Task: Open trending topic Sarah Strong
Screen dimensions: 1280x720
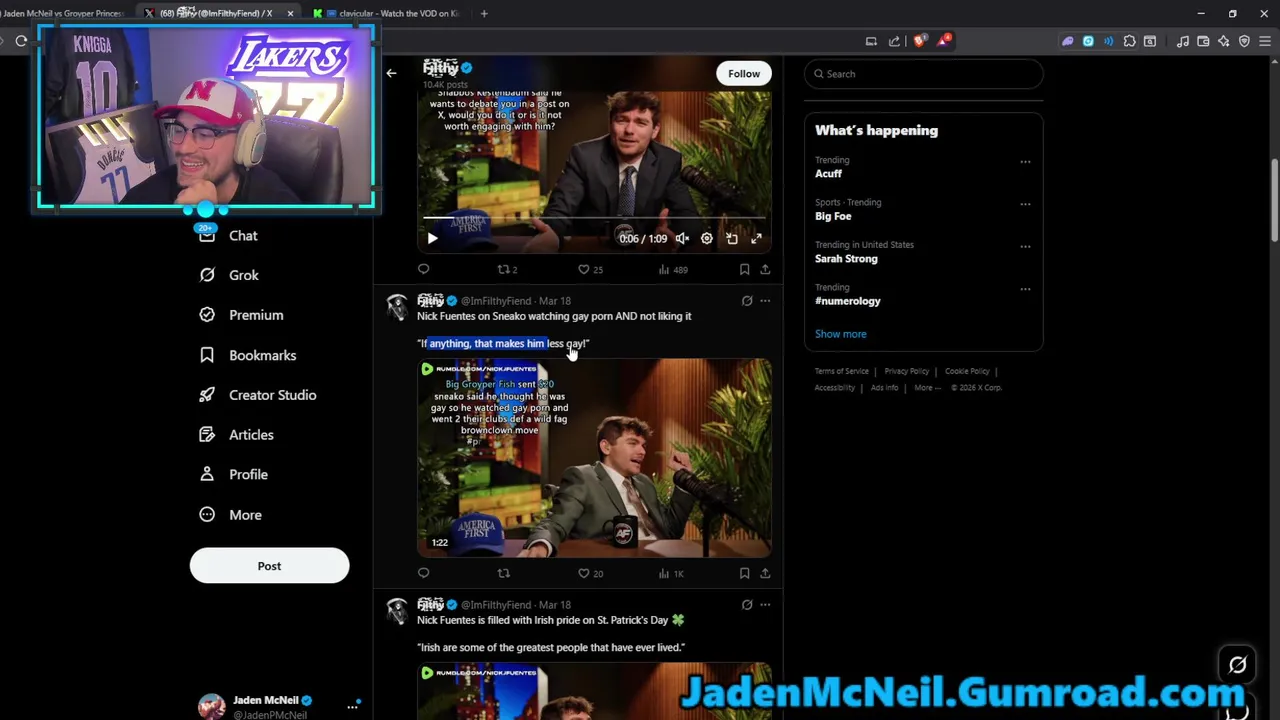Action: (x=846, y=258)
